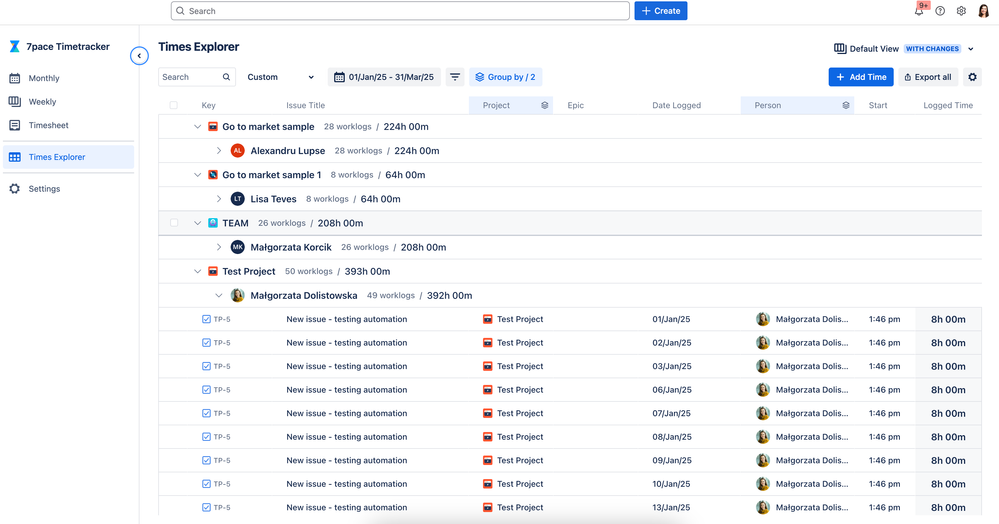The image size is (999, 524).
Task: Click the calendar icon in the date range
Action: 340,77
